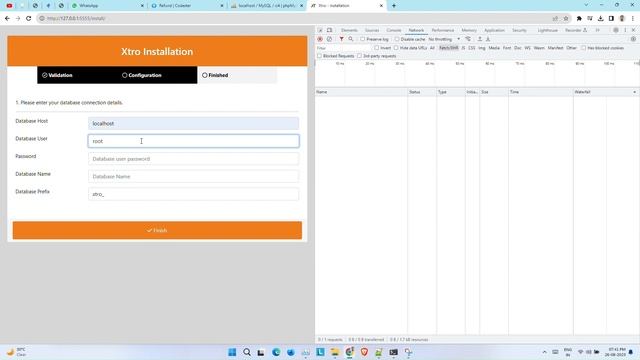Open the network search magnifier icon
This screenshot has height=360, width=640.
(x=351, y=39)
